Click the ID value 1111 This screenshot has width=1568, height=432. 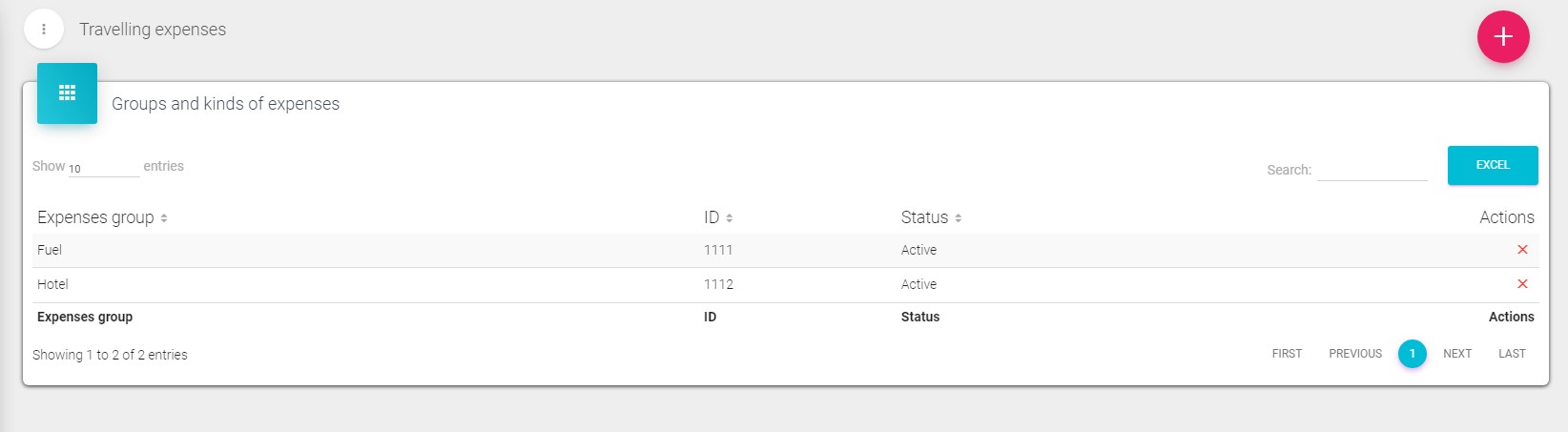coord(718,250)
